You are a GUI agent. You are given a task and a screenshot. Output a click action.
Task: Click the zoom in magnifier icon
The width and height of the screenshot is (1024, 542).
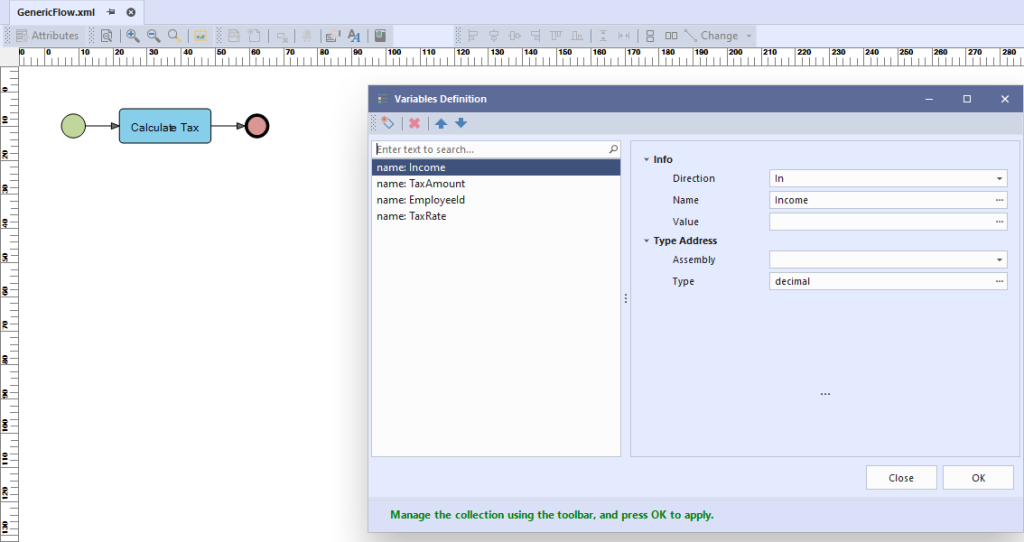click(x=133, y=35)
